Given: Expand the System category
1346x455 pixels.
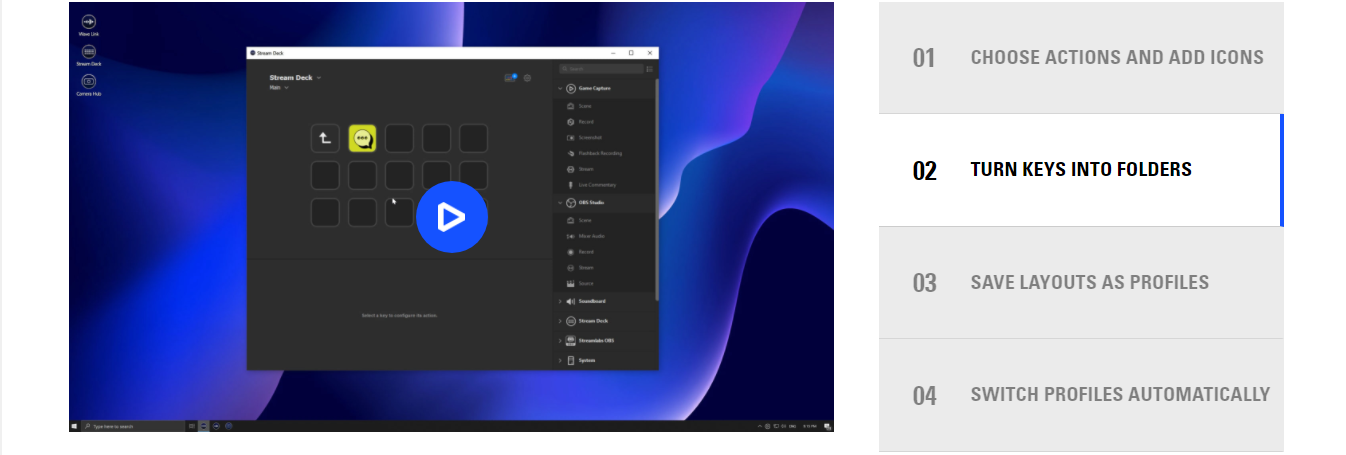Looking at the screenshot, I should pyautogui.click(x=559, y=360).
